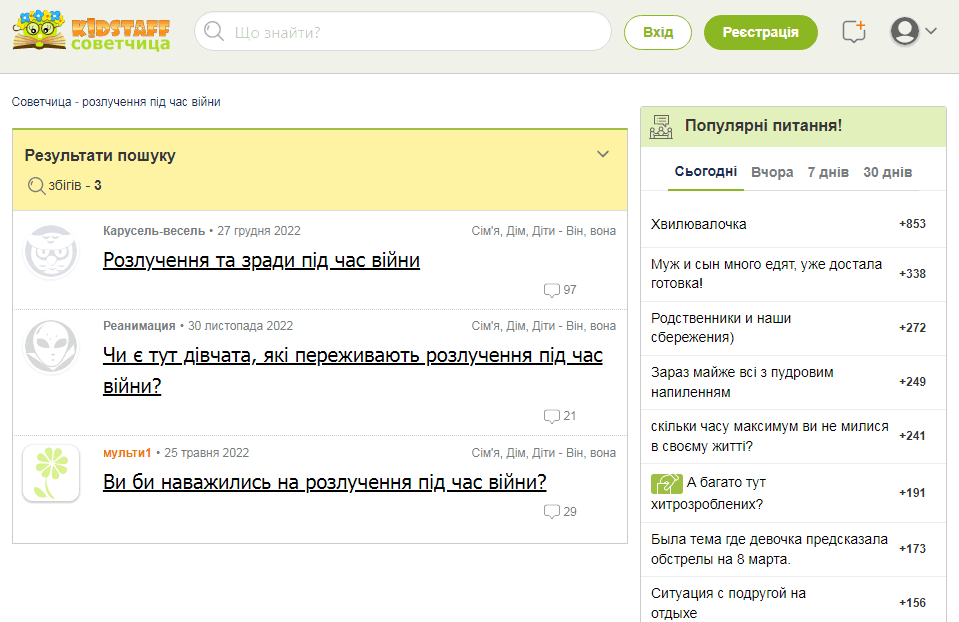Click the +338 score value

click(x=912, y=274)
